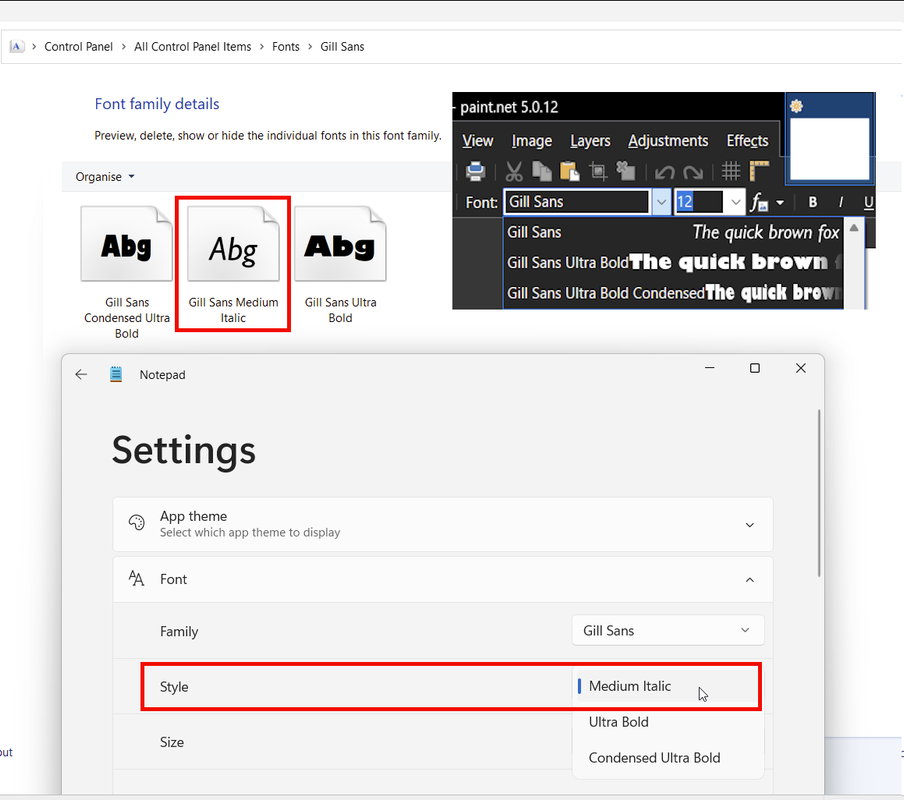Open the Effects menu in paint.net
Viewport: 904px width, 800px height.
click(747, 141)
